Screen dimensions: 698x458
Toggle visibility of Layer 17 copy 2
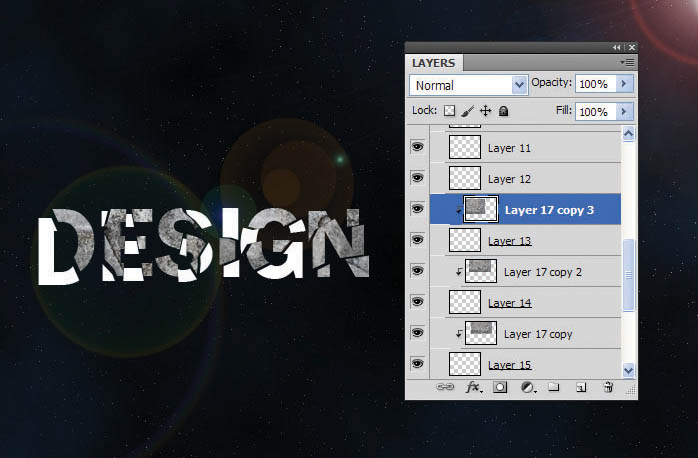tap(417, 271)
